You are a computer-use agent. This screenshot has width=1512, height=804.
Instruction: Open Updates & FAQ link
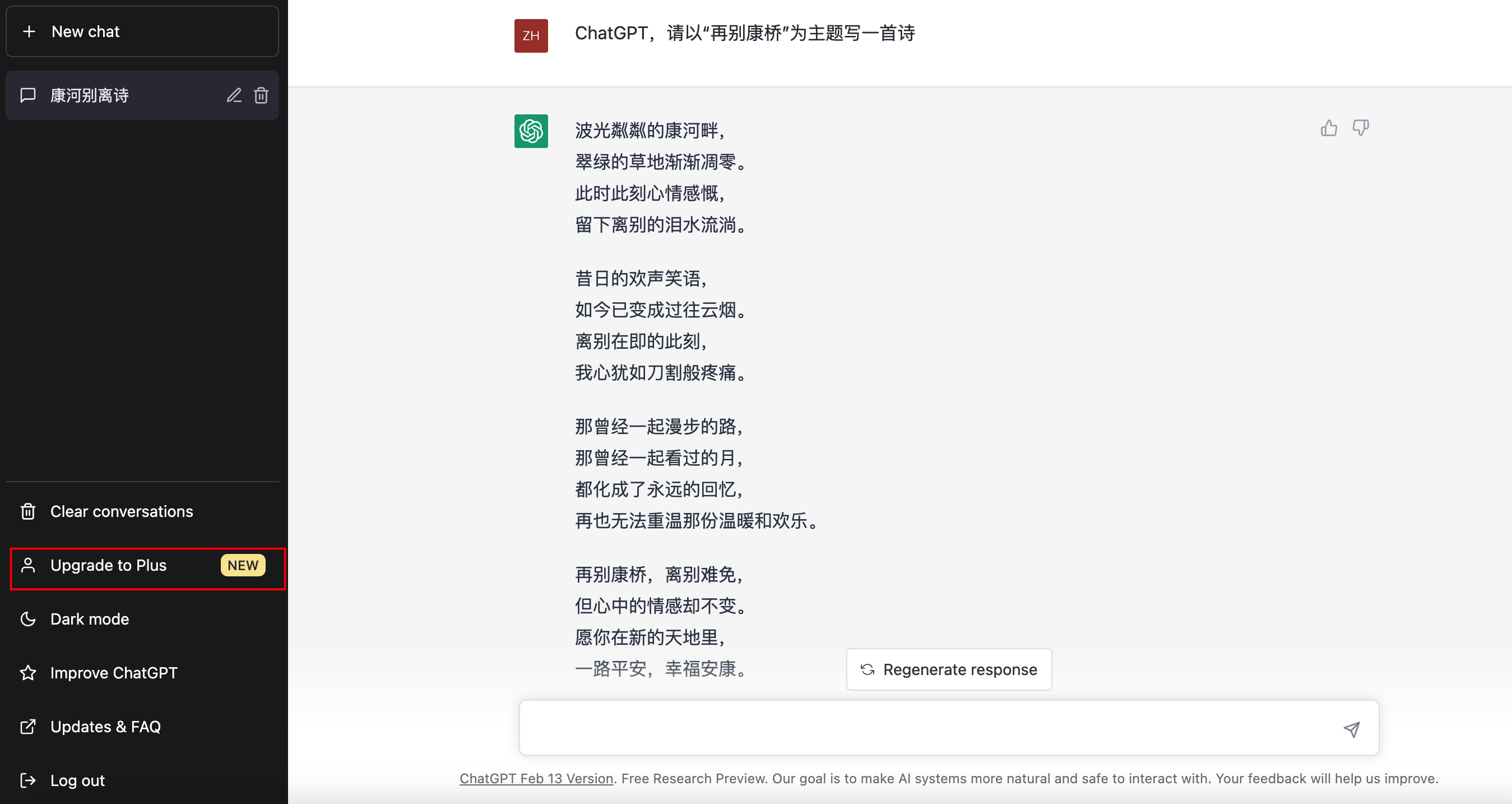tap(142, 727)
